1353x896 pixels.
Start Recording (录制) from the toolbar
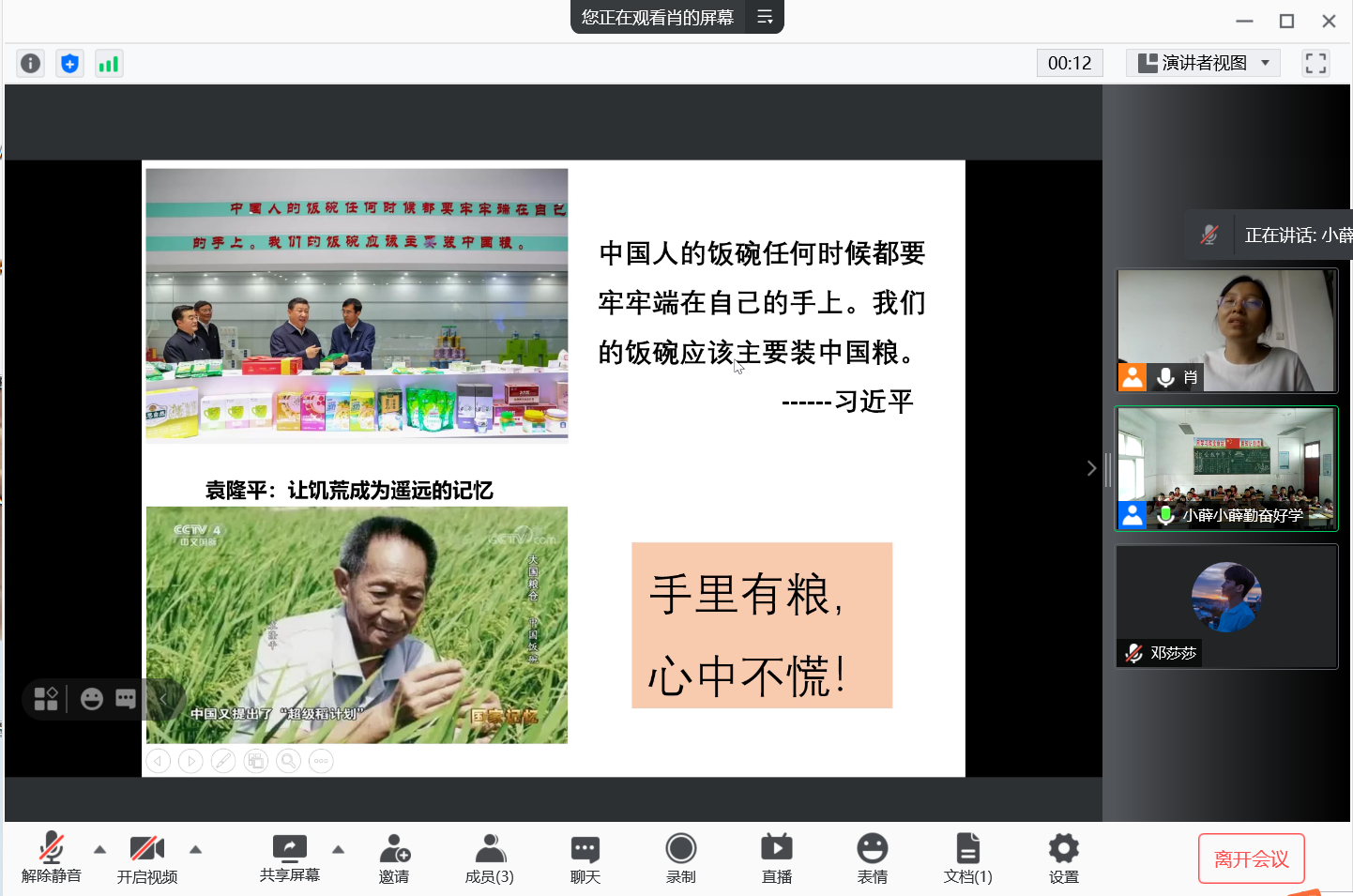(680, 858)
